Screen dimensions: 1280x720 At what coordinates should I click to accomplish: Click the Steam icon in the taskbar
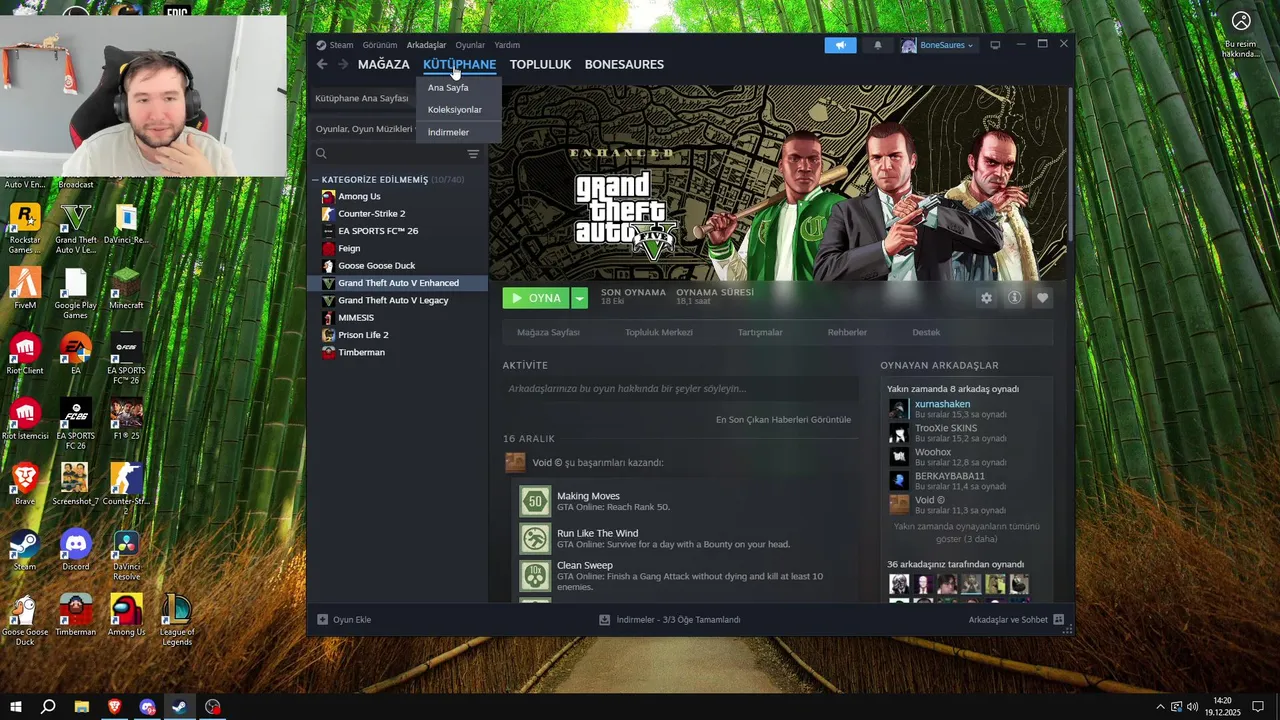(x=180, y=707)
